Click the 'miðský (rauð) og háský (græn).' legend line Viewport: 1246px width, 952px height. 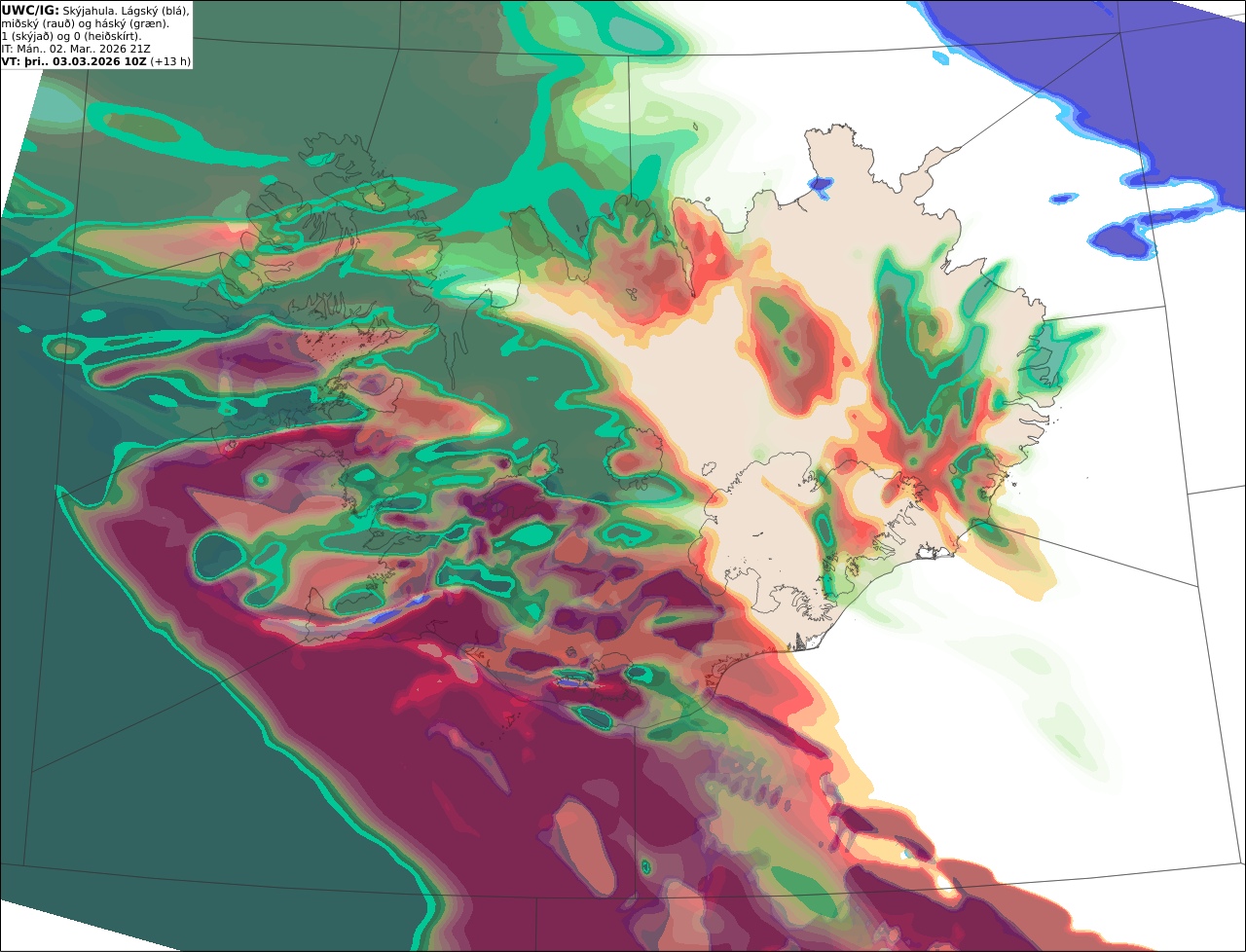[x=85, y=22]
